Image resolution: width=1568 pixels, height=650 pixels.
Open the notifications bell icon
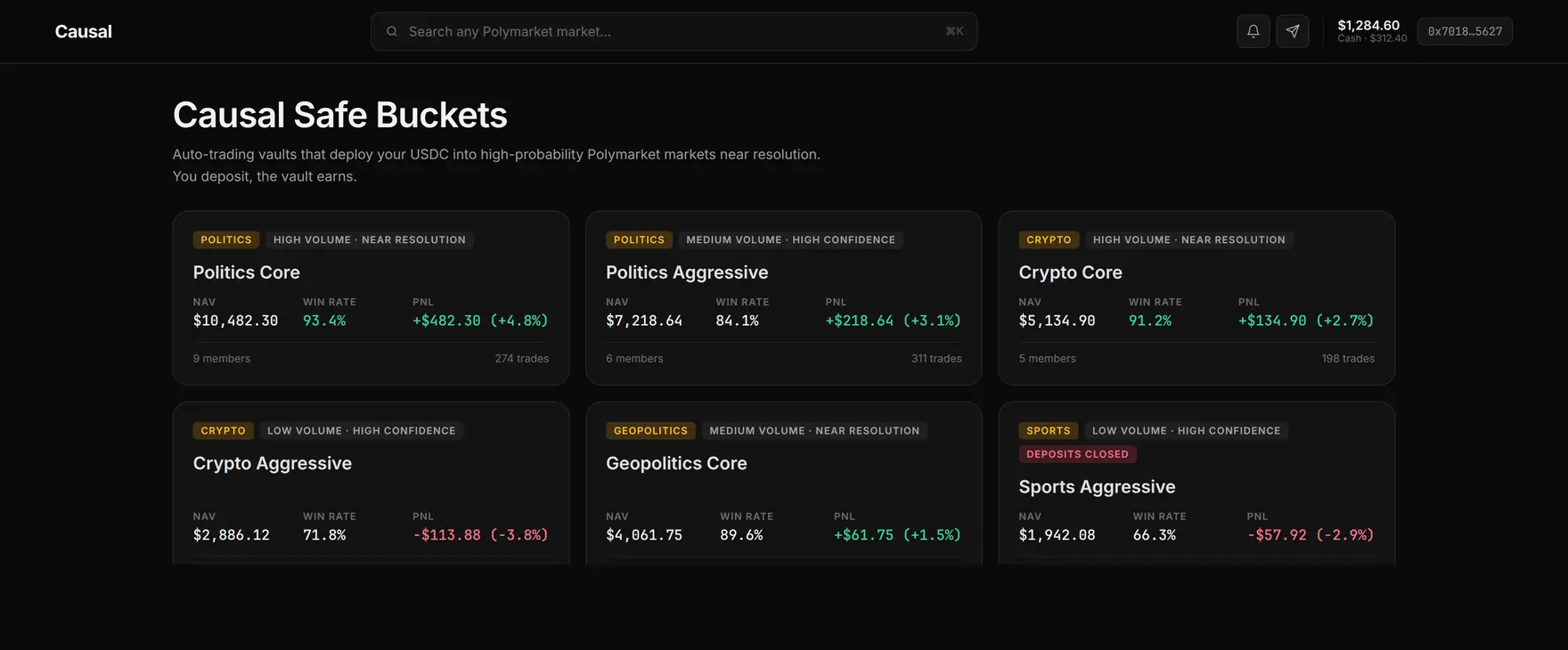pyautogui.click(x=1253, y=31)
